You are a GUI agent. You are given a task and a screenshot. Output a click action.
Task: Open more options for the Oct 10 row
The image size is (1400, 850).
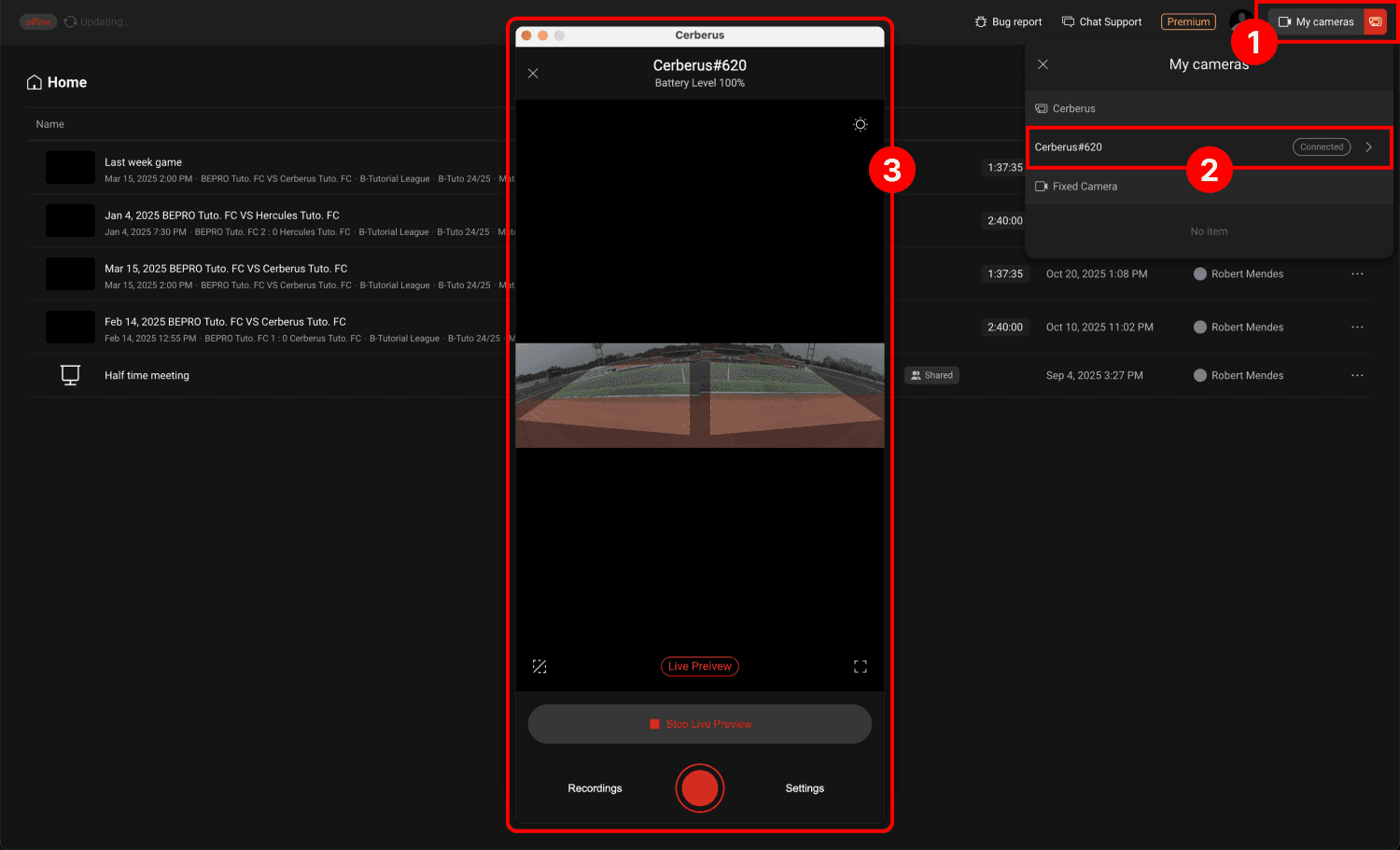click(x=1357, y=327)
